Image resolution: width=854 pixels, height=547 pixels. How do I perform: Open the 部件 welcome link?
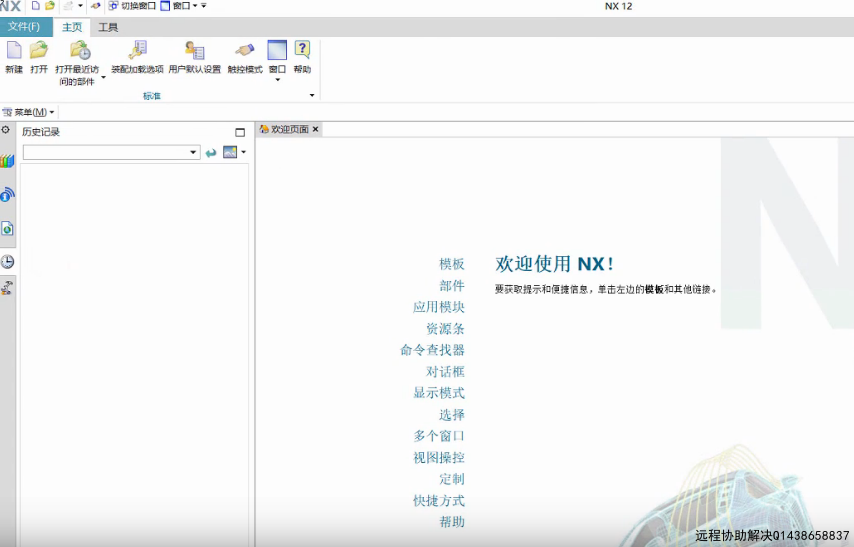tap(452, 285)
